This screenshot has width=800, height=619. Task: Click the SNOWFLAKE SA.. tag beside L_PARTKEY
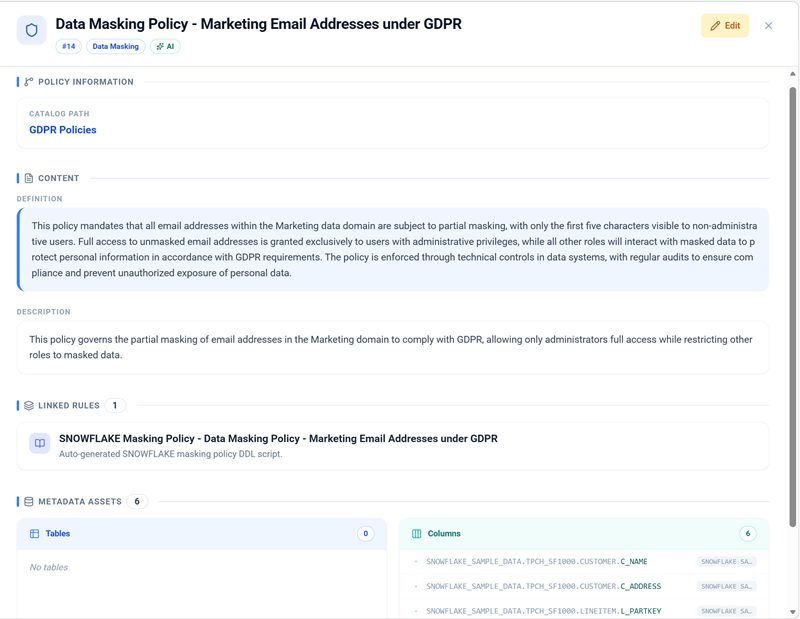[727, 611]
